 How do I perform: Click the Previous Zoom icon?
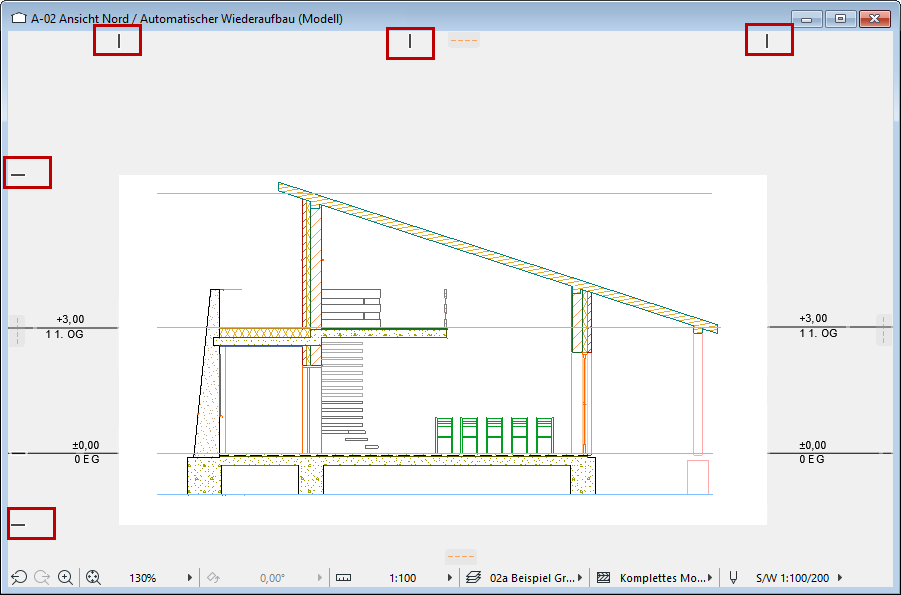point(18,578)
